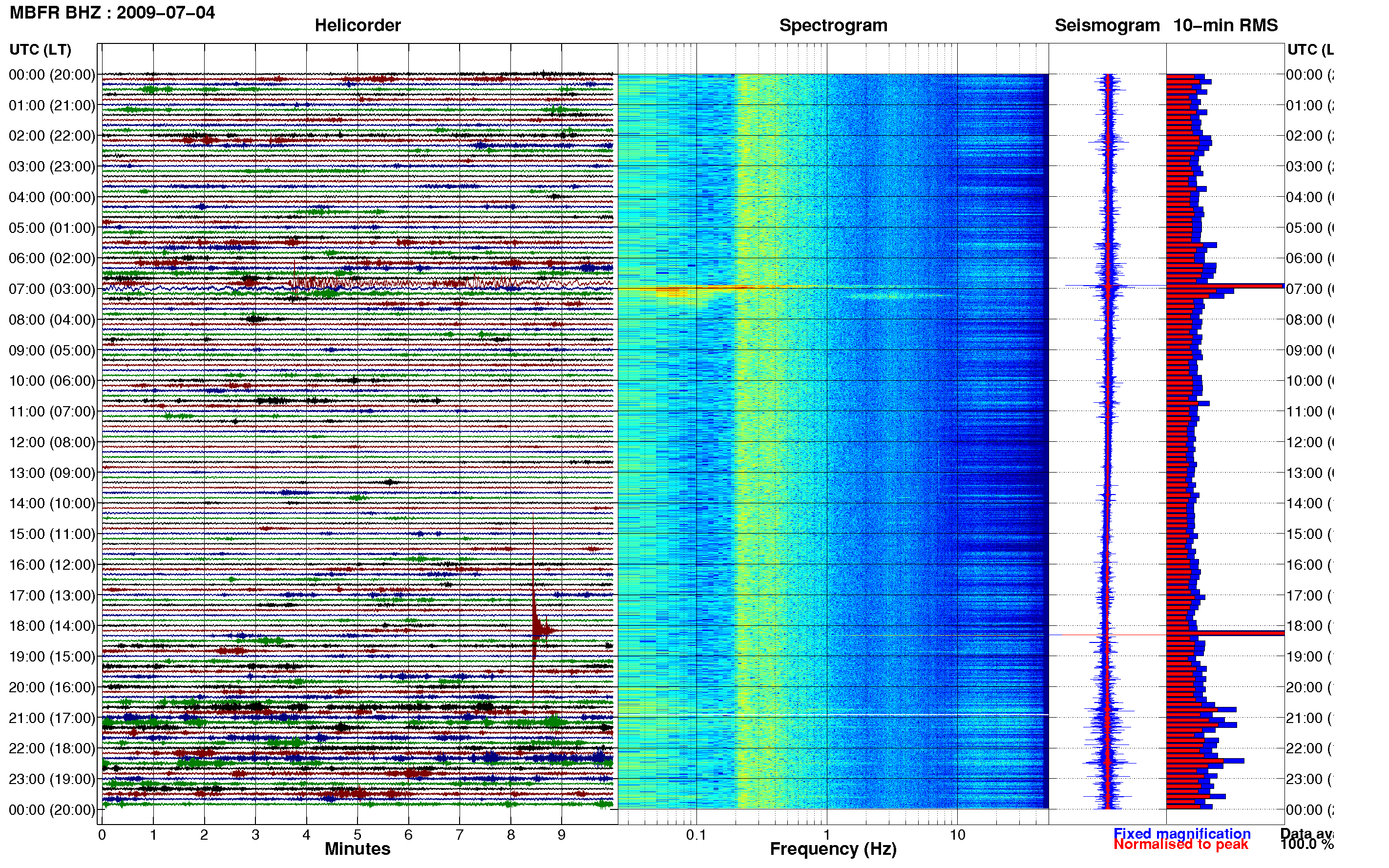1389x868 pixels.
Task: Click the left-axis time label '10:00 (06:00)'
Action: click(x=52, y=381)
